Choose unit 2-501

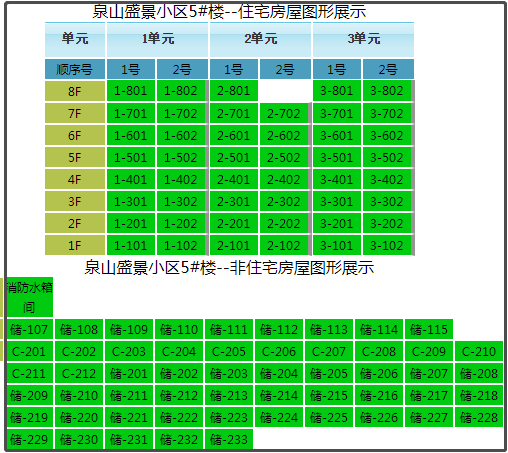point(234,158)
